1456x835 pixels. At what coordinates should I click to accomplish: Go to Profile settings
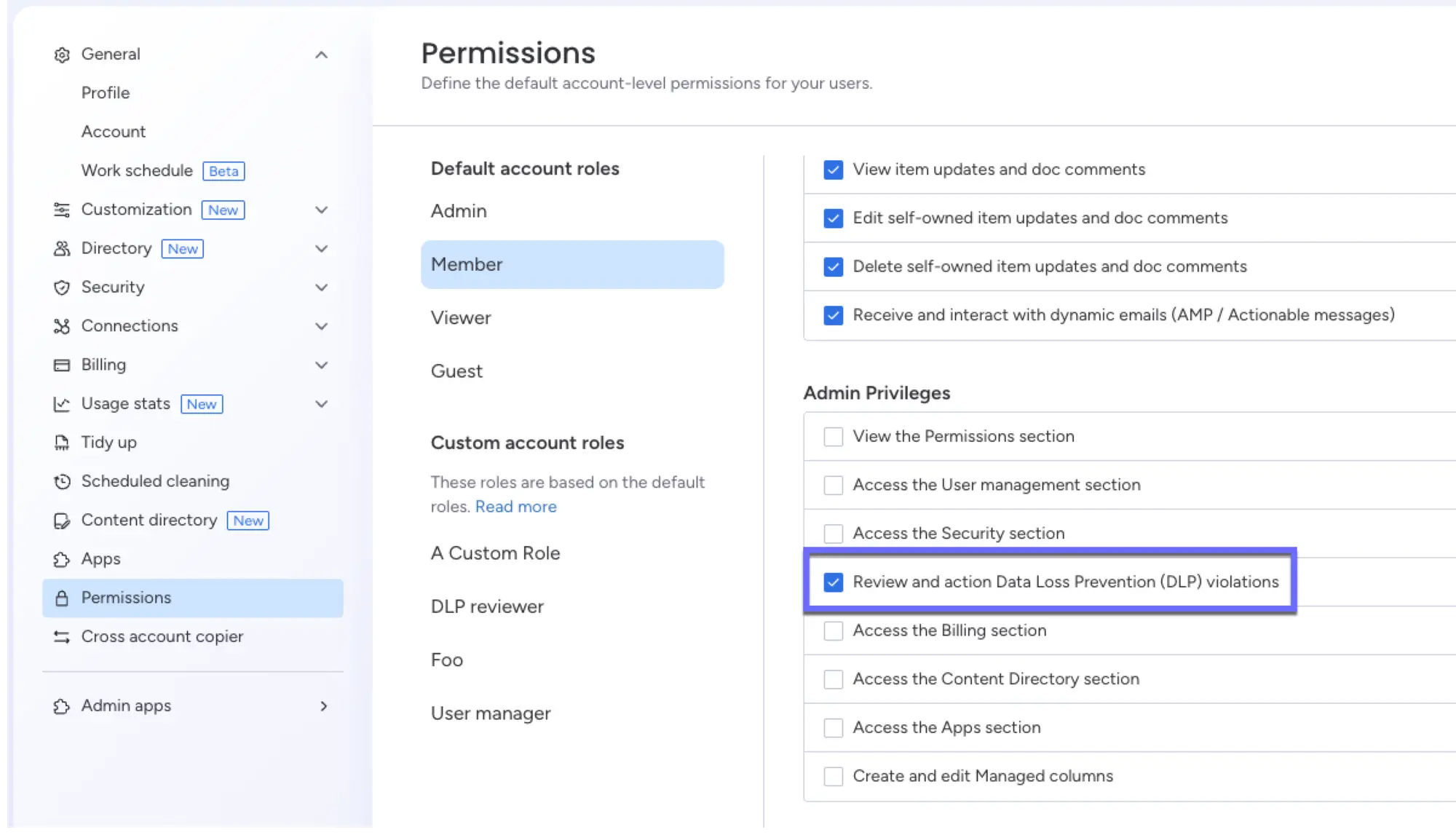click(x=106, y=93)
